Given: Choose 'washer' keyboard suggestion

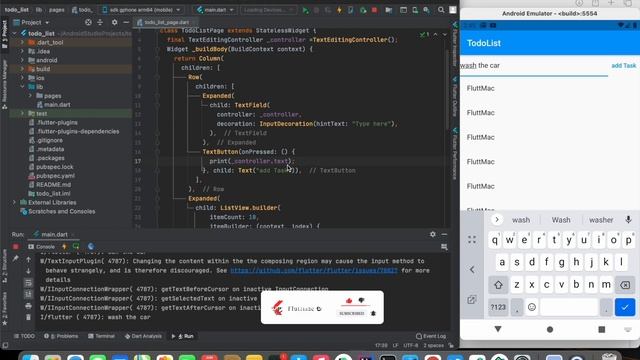Looking at the screenshot, I should point(601,220).
